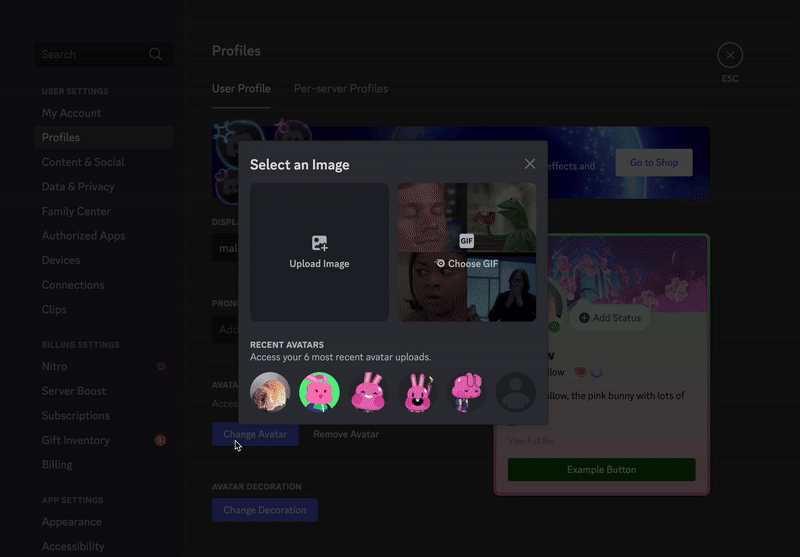The image size is (800, 557).
Task: Click the Upload Image icon
Action: click(x=319, y=243)
